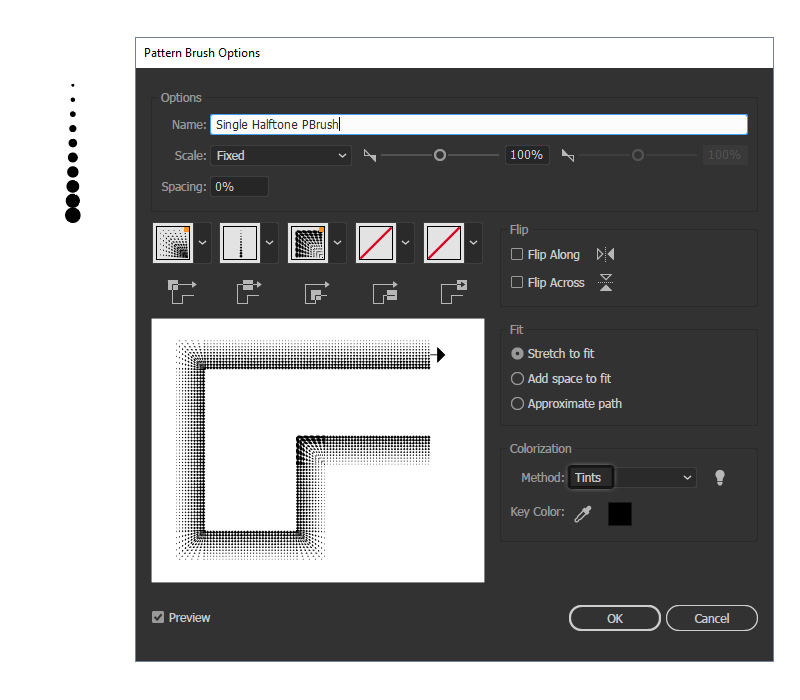This screenshot has height=700, width=800.
Task: Click the Key Color eyedropper icon
Action: point(582,514)
